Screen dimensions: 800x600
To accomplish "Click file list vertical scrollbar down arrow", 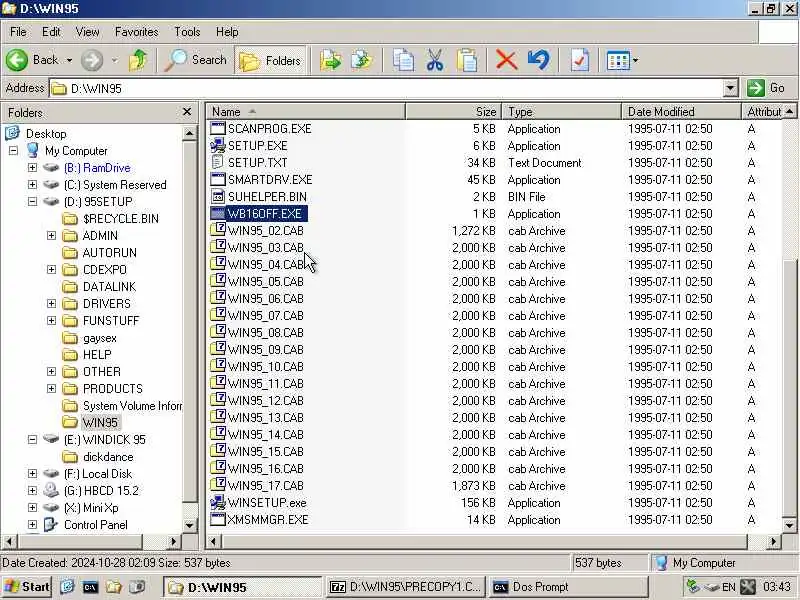I will pyautogui.click(x=789, y=525).
